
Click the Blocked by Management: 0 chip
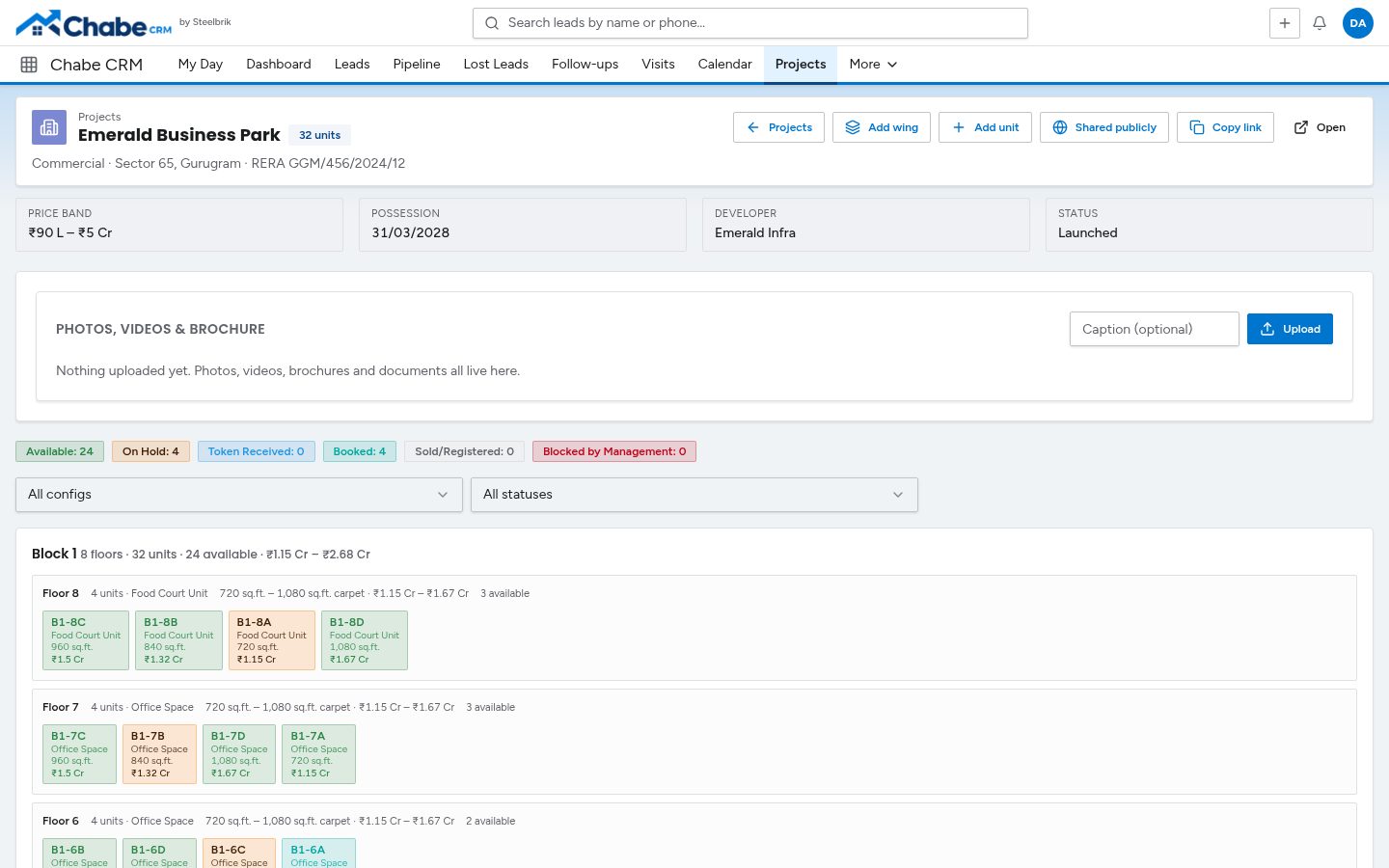pyautogui.click(x=614, y=451)
